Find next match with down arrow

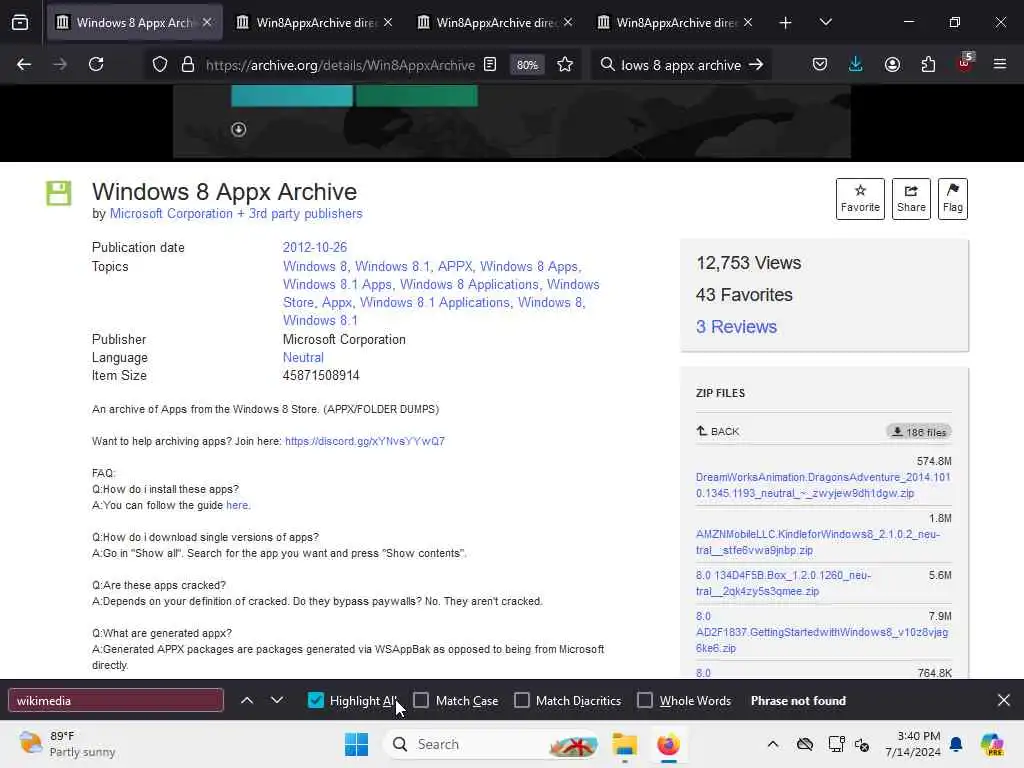tap(277, 700)
